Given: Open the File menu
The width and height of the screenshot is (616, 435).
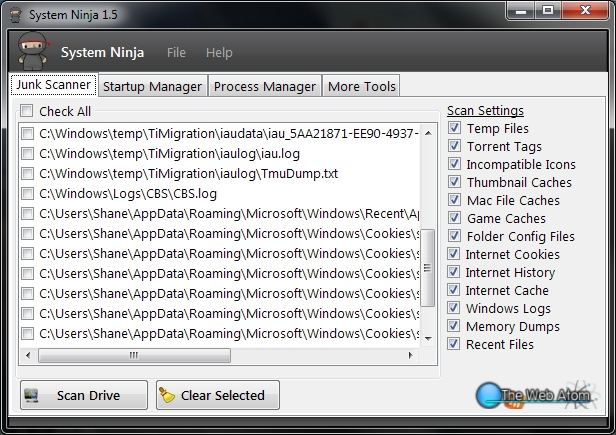Looking at the screenshot, I should coord(176,52).
